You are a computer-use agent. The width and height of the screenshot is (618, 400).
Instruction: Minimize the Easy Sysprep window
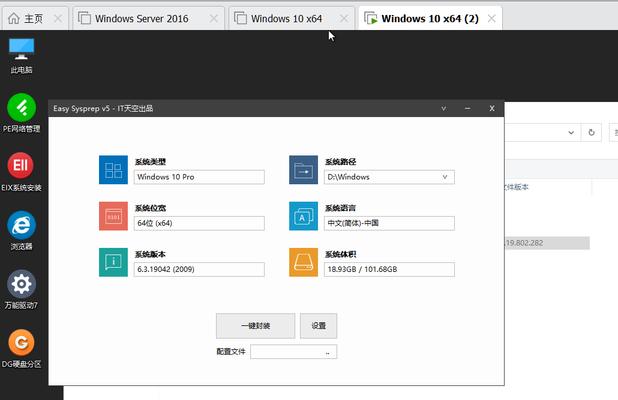click(467, 108)
